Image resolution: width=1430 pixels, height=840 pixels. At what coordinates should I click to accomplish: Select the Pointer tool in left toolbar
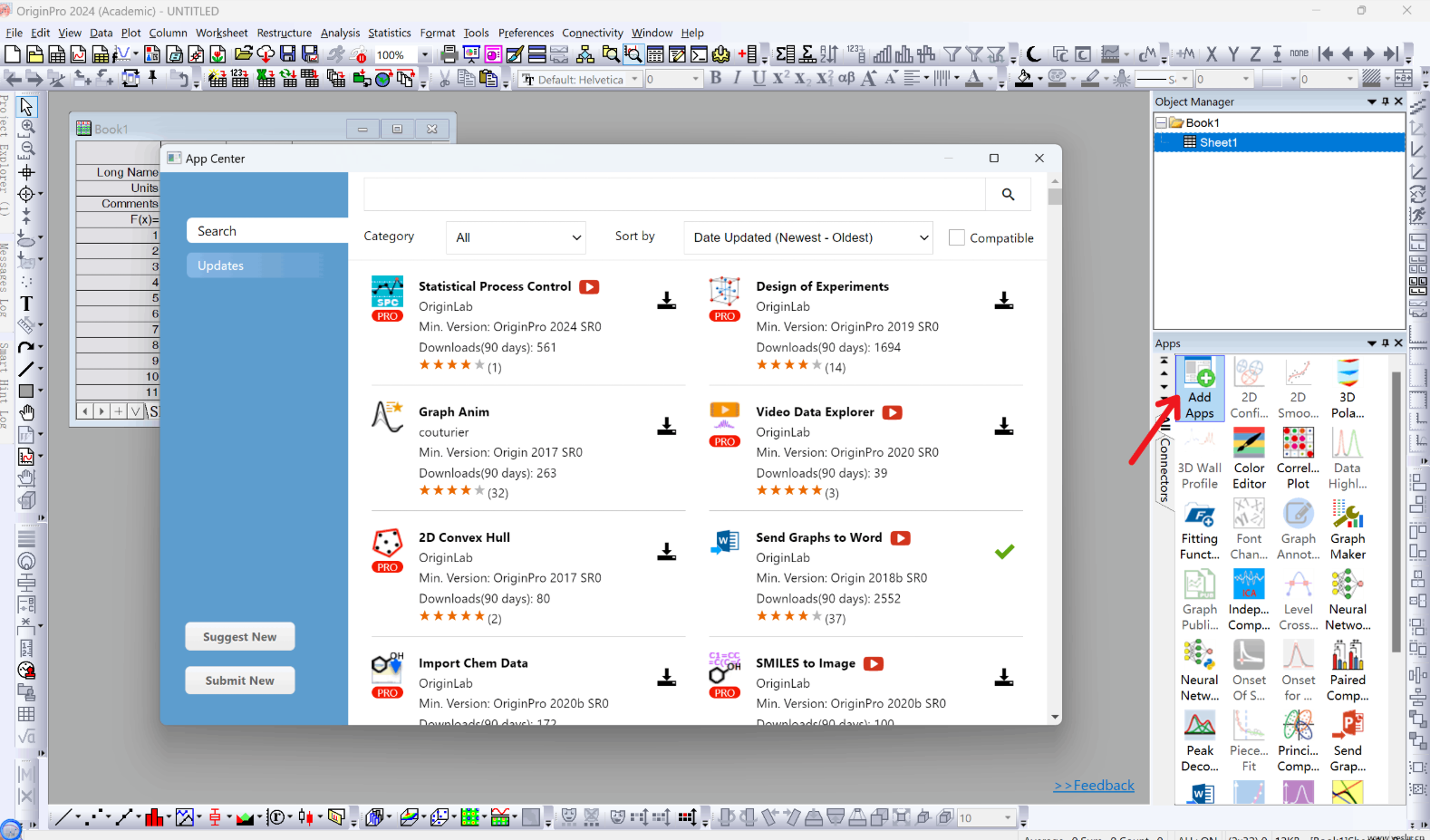26,107
